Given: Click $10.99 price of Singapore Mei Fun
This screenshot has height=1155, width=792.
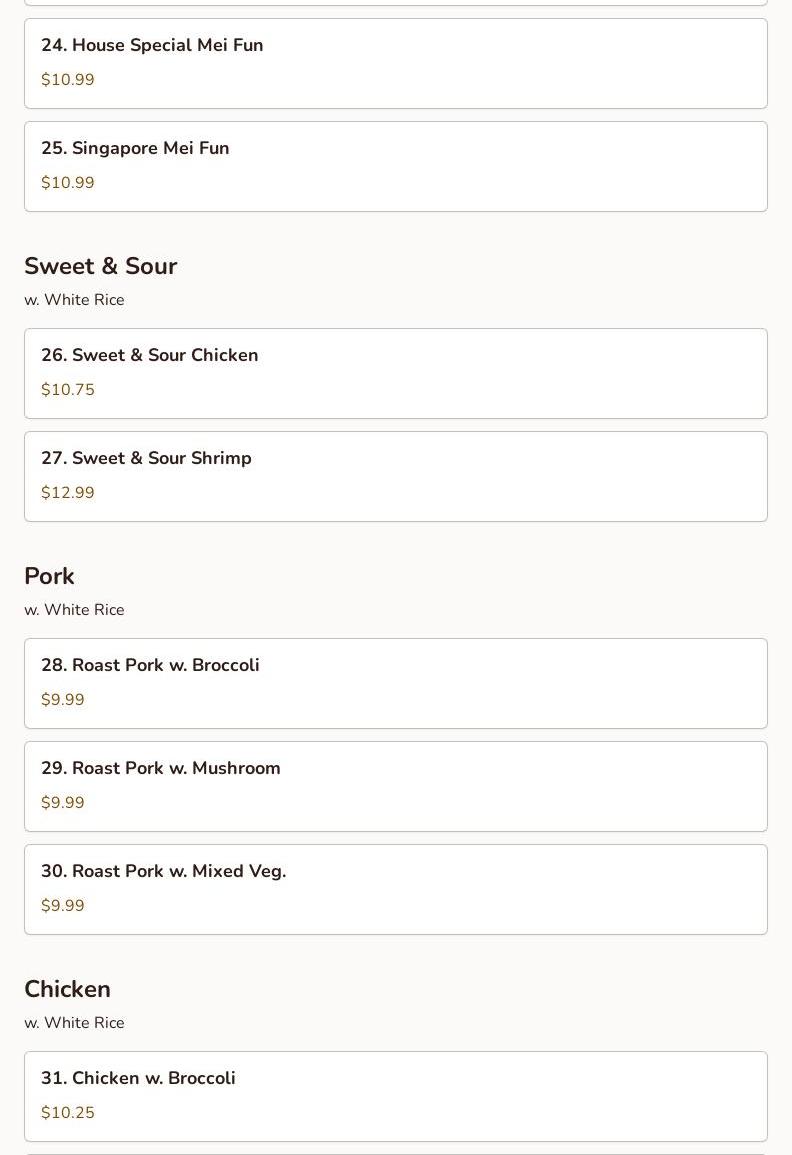Looking at the screenshot, I should 68,183.
